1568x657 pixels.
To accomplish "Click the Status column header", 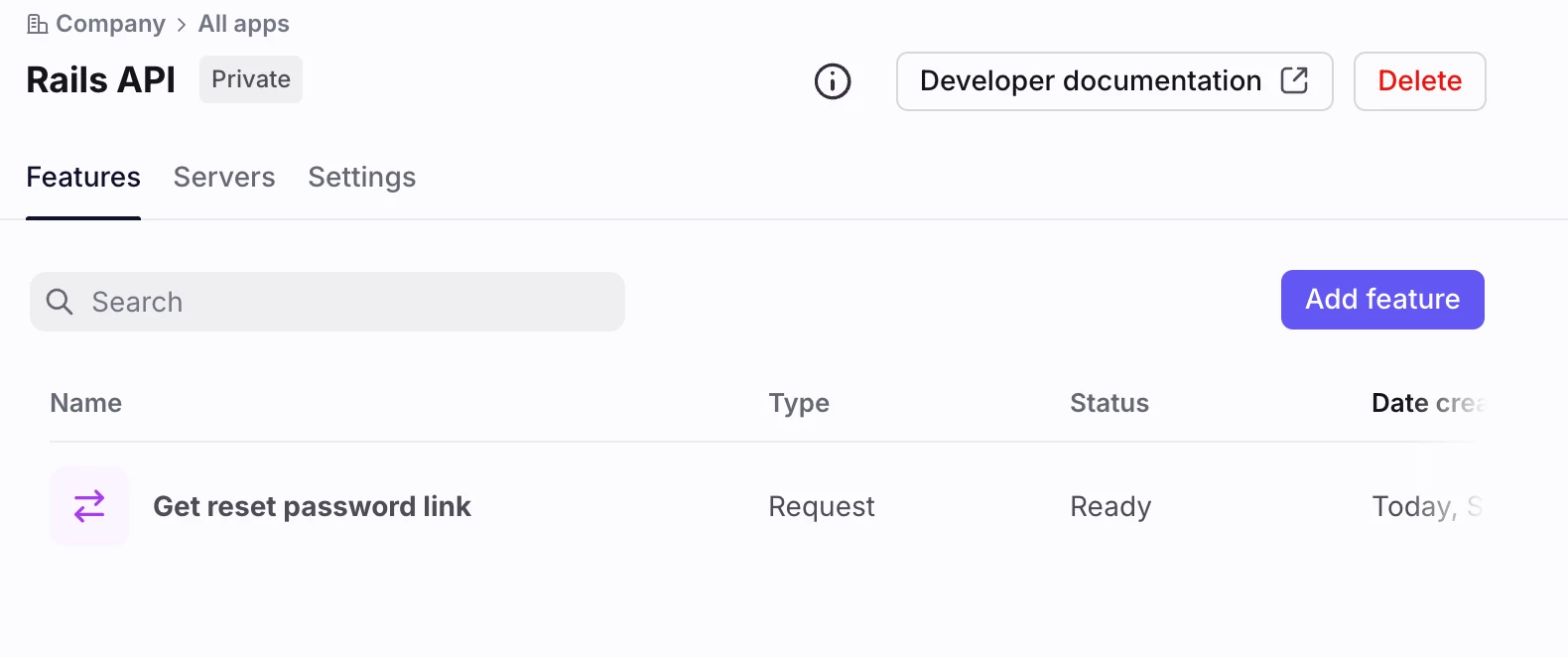I will (x=1110, y=403).
